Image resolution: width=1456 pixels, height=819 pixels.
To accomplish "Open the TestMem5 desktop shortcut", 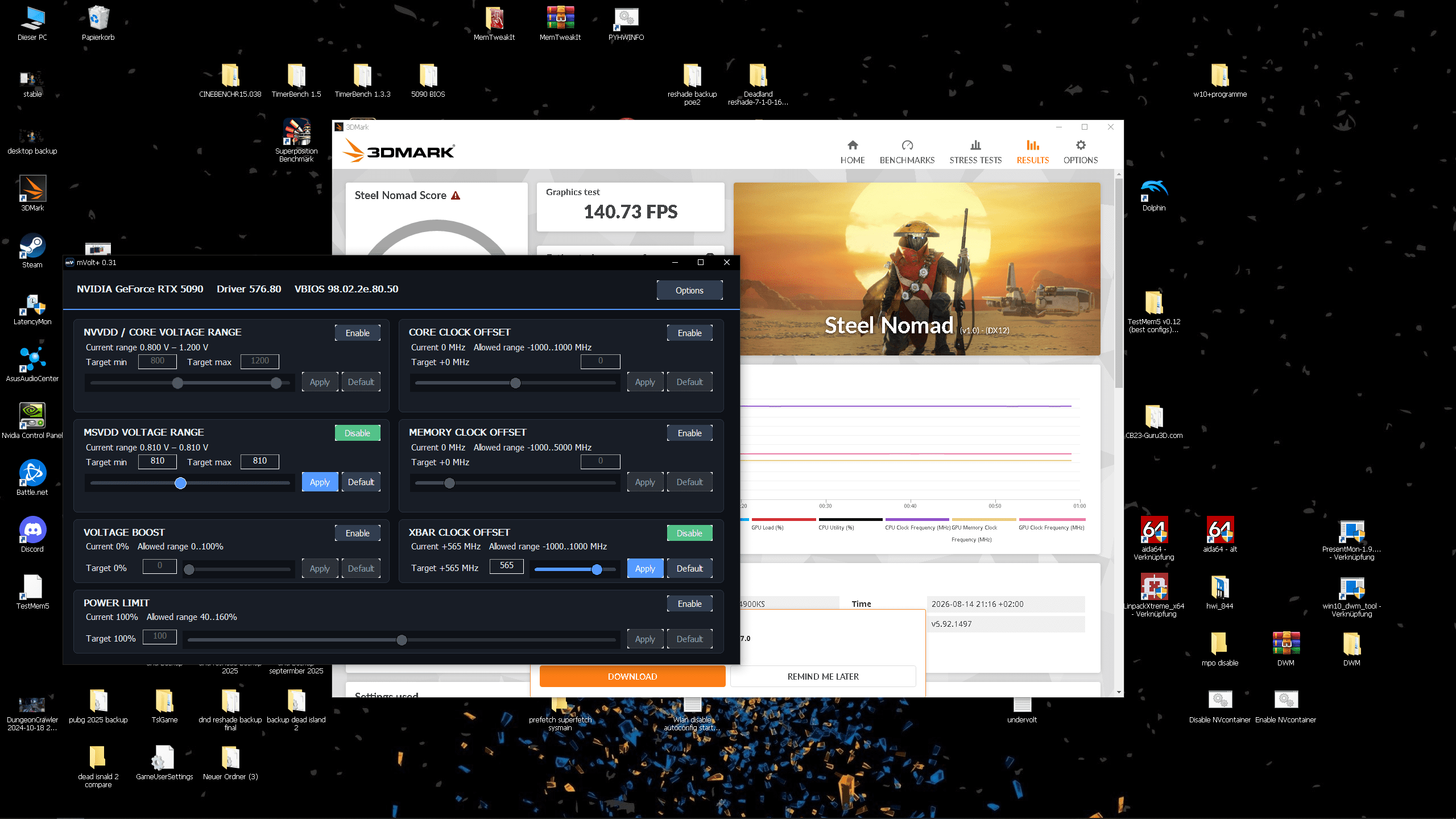I will 32,592.
